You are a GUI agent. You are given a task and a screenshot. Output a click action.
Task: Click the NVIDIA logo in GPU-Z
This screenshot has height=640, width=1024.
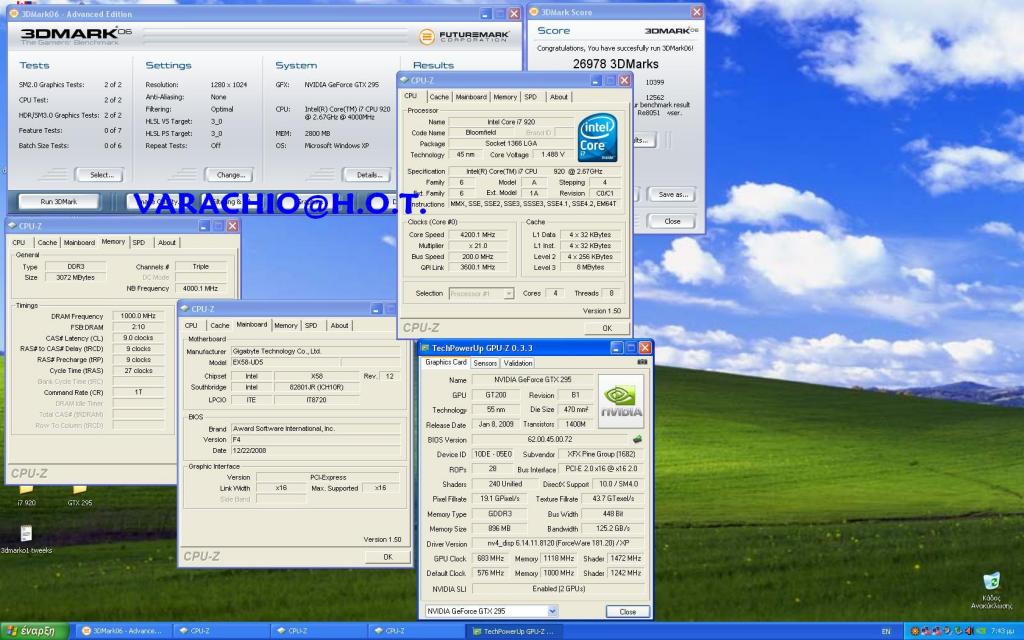pyautogui.click(x=620, y=401)
